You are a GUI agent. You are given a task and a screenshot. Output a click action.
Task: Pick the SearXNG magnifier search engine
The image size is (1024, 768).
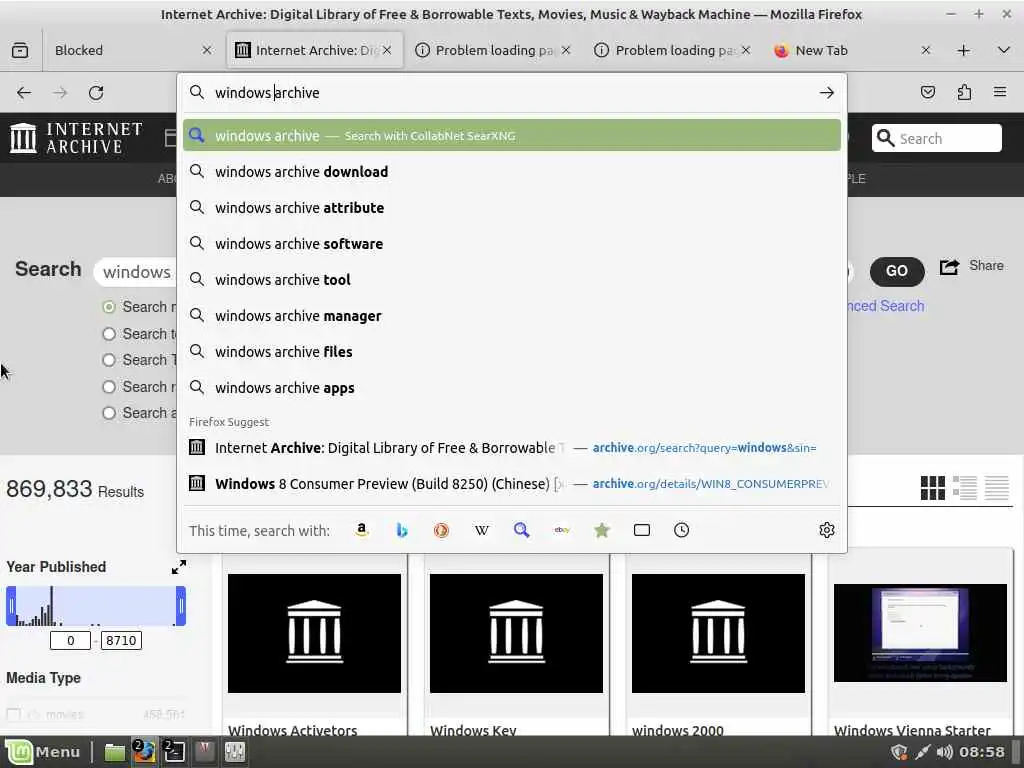(521, 530)
